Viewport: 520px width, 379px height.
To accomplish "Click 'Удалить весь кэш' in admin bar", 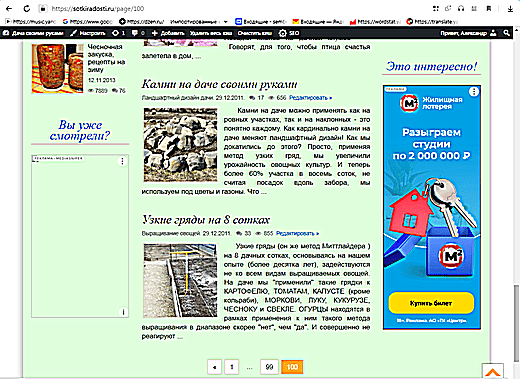I will click(211, 33).
